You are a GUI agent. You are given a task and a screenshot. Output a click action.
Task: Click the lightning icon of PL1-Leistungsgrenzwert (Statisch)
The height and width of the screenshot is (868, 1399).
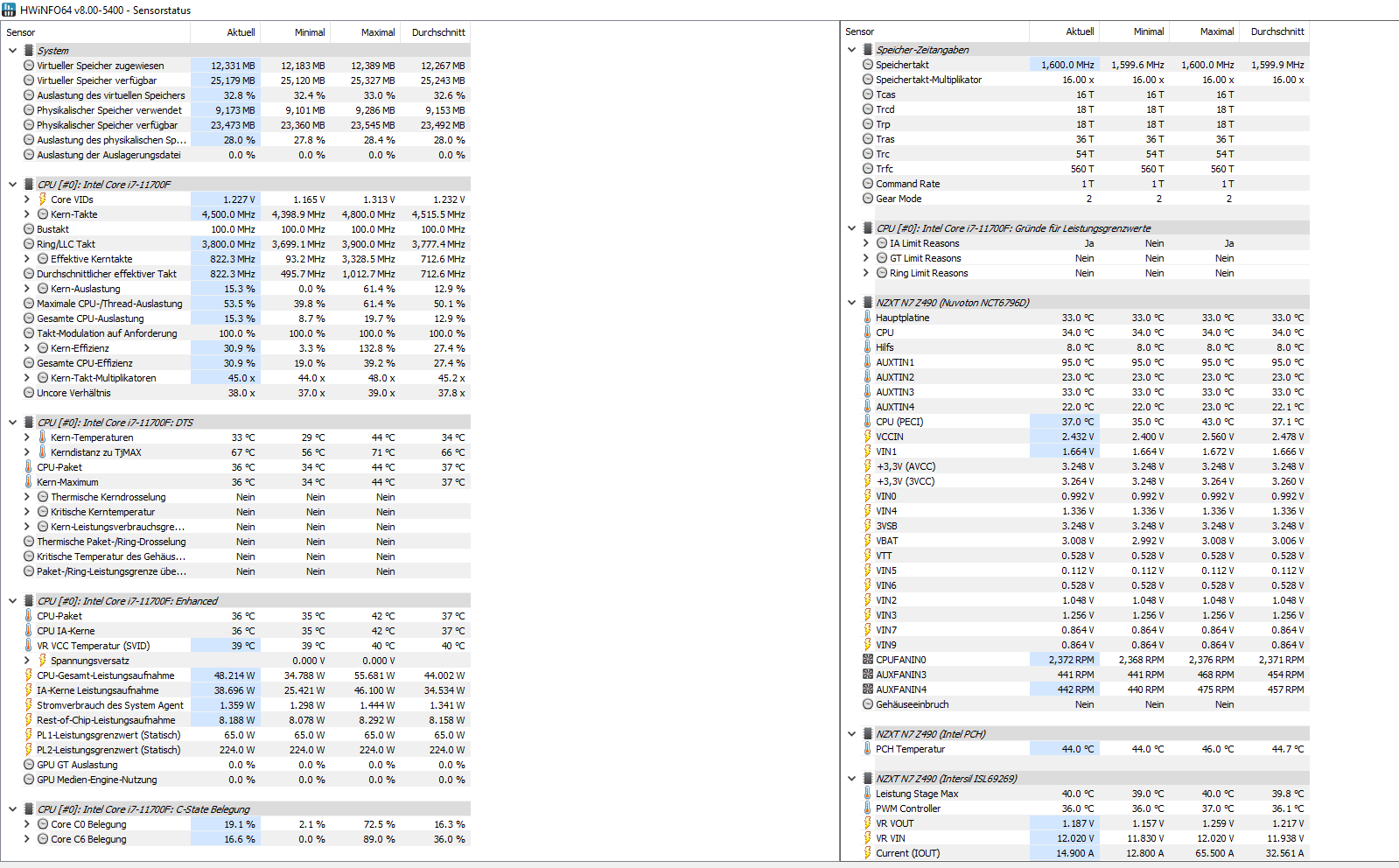click(29, 735)
